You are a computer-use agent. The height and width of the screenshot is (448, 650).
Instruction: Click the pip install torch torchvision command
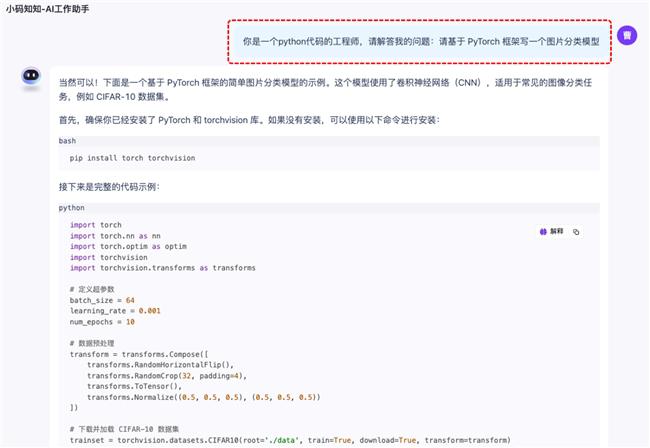click(x=132, y=158)
